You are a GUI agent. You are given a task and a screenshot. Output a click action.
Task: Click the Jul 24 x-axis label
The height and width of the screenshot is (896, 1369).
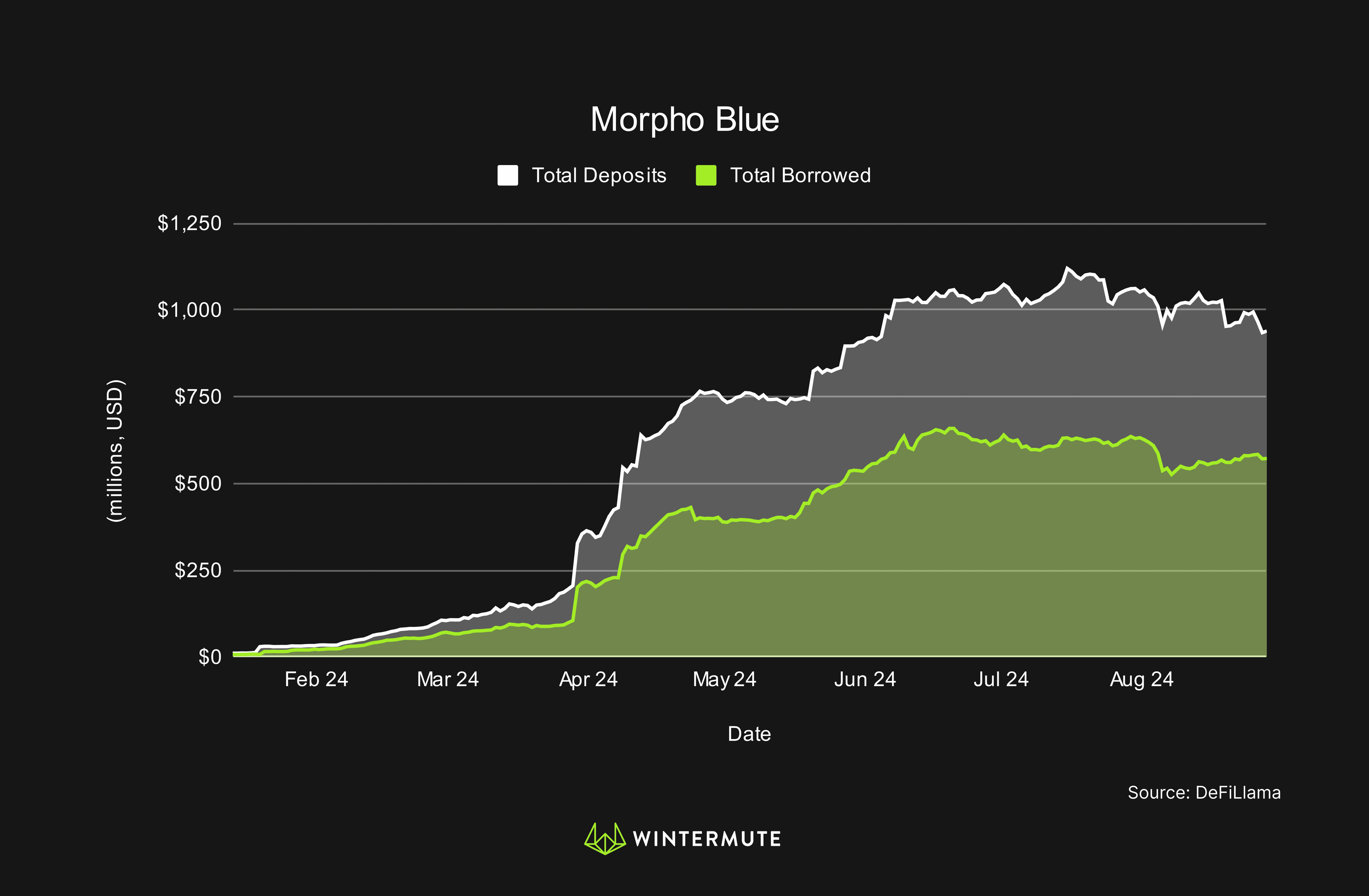pyautogui.click(x=1001, y=680)
